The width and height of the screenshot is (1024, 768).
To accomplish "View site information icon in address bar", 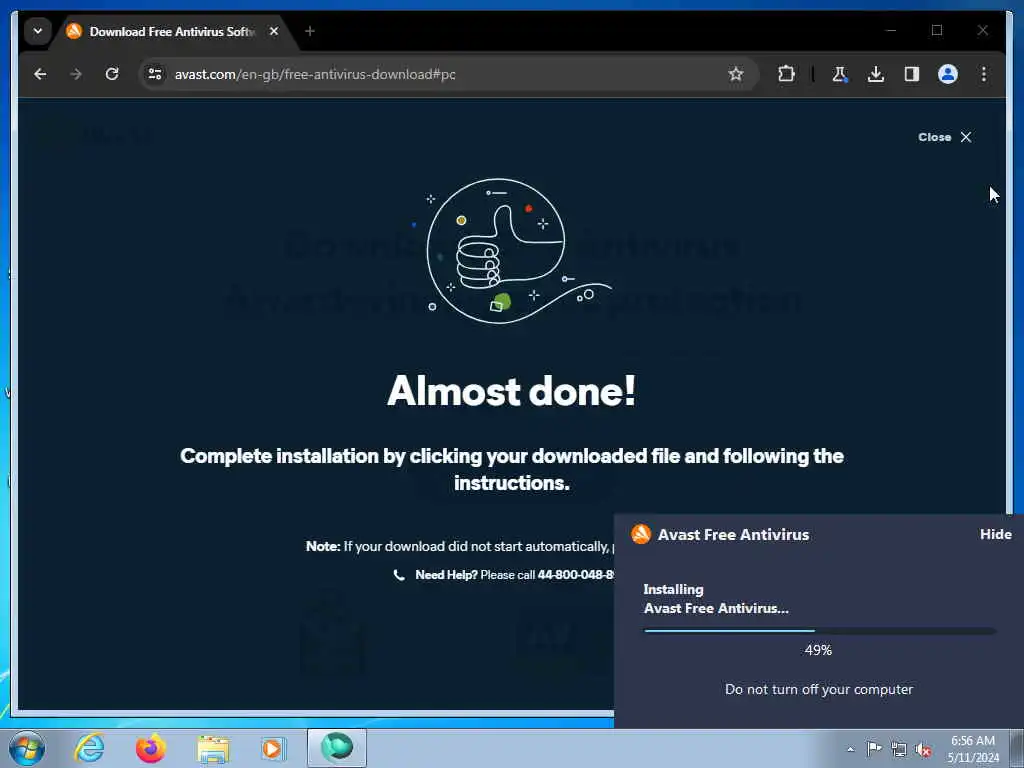I will click(155, 74).
